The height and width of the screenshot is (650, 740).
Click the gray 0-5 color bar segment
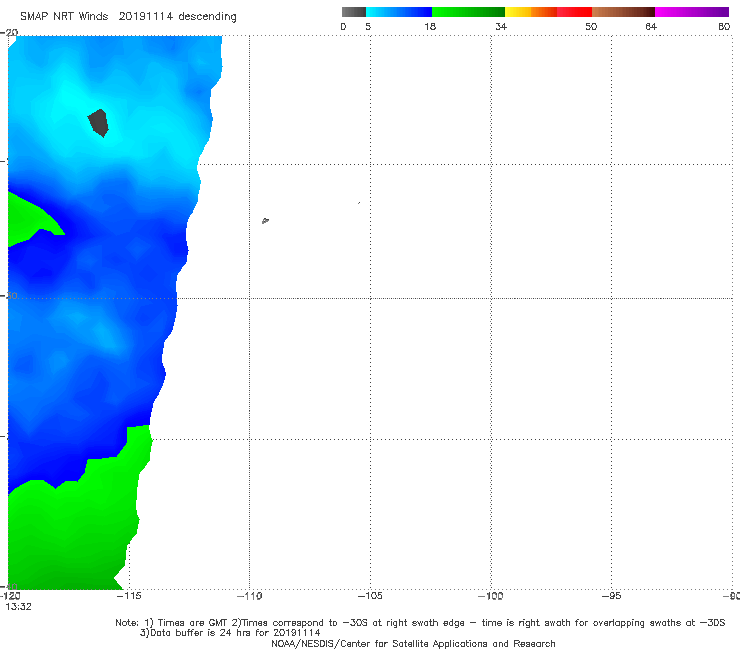click(x=354, y=12)
